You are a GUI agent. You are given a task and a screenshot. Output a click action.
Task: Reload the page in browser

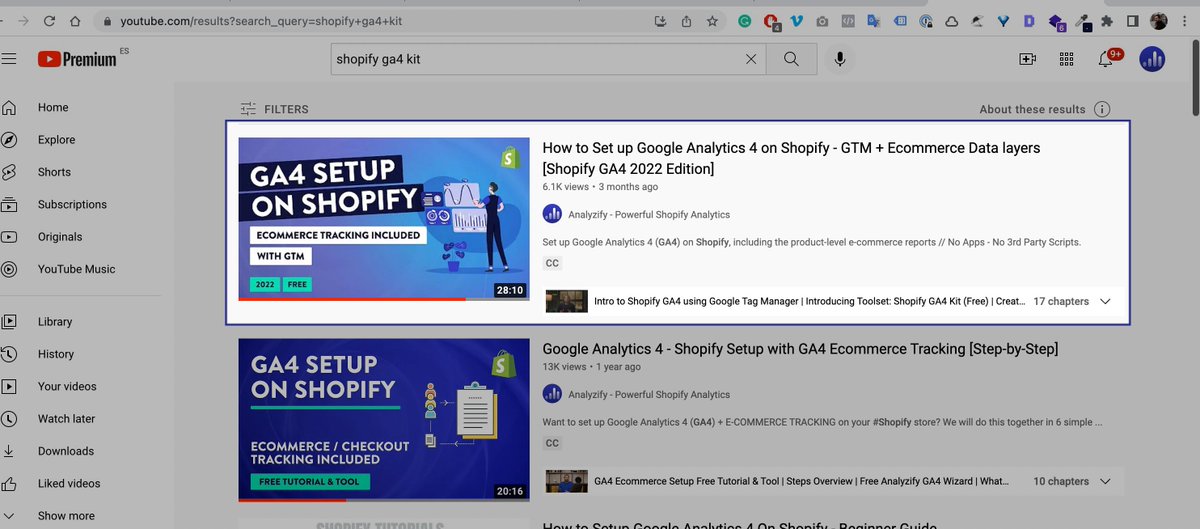coord(49,20)
